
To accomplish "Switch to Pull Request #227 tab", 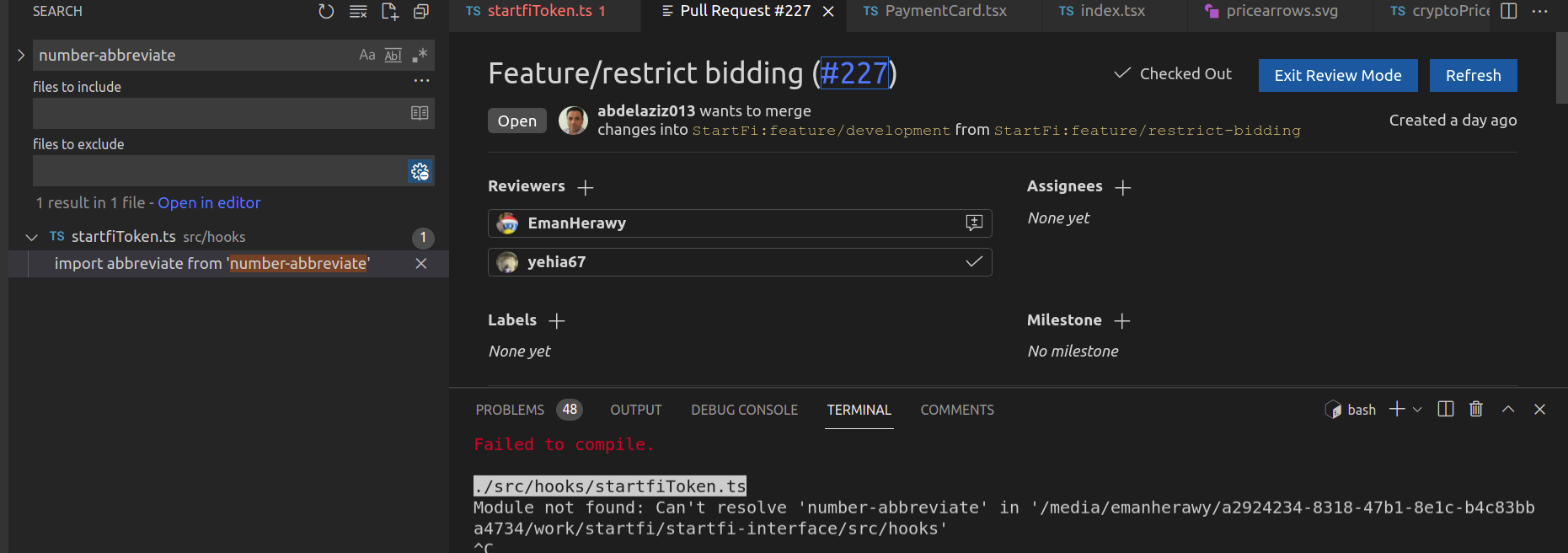I will click(x=745, y=11).
